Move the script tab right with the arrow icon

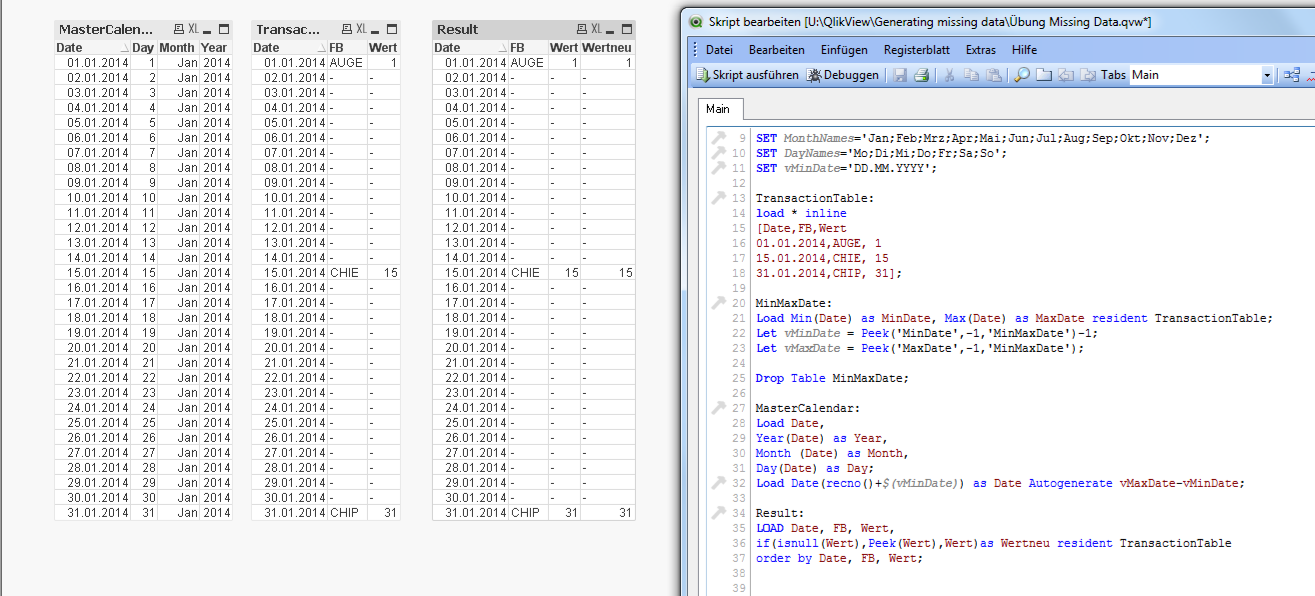pos(1087,75)
